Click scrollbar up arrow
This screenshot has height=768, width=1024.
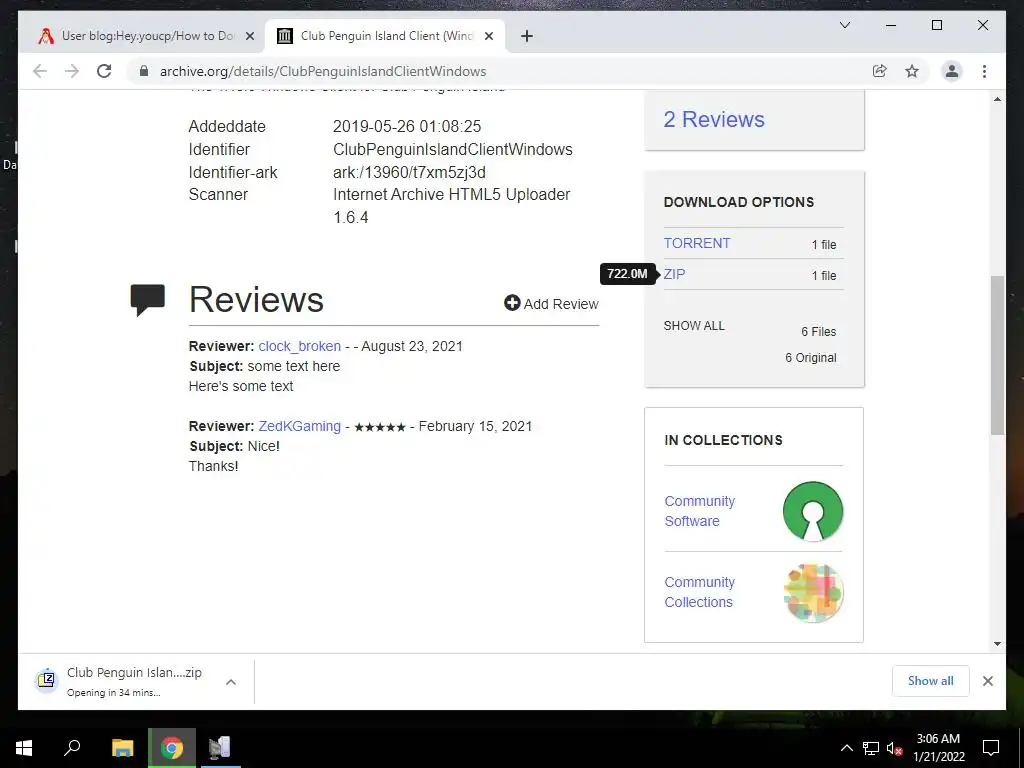tap(997, 99)
